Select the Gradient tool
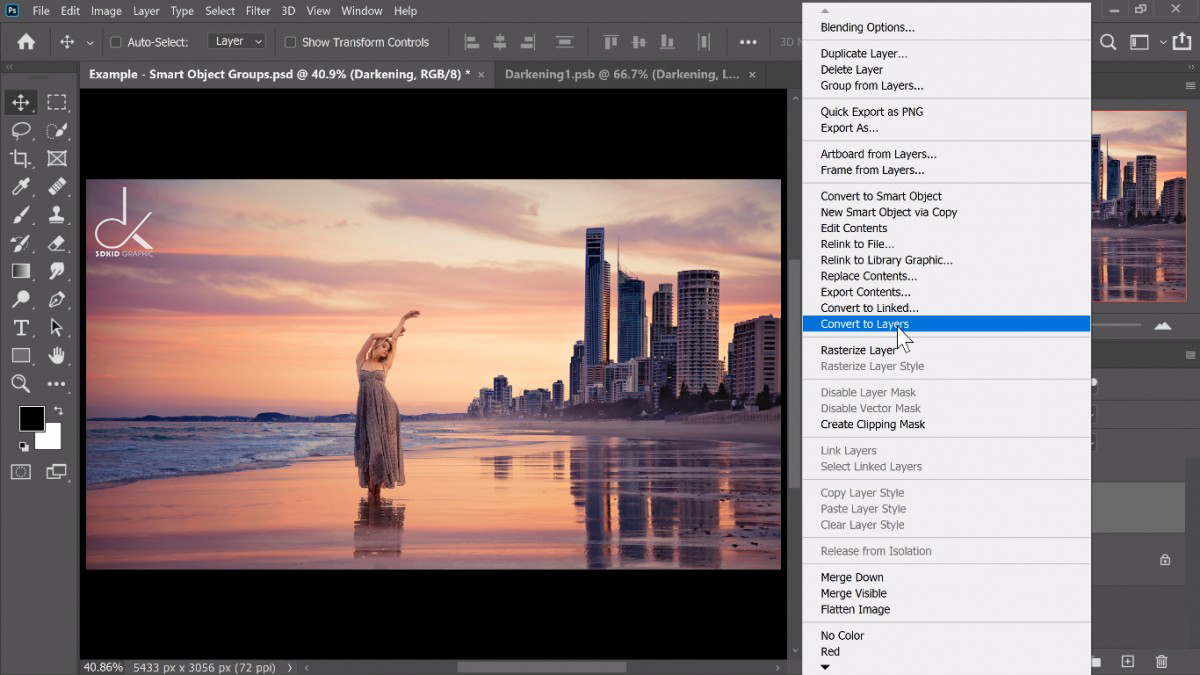Viewport: 1200px width, 675px height. [x=22, y=270]
